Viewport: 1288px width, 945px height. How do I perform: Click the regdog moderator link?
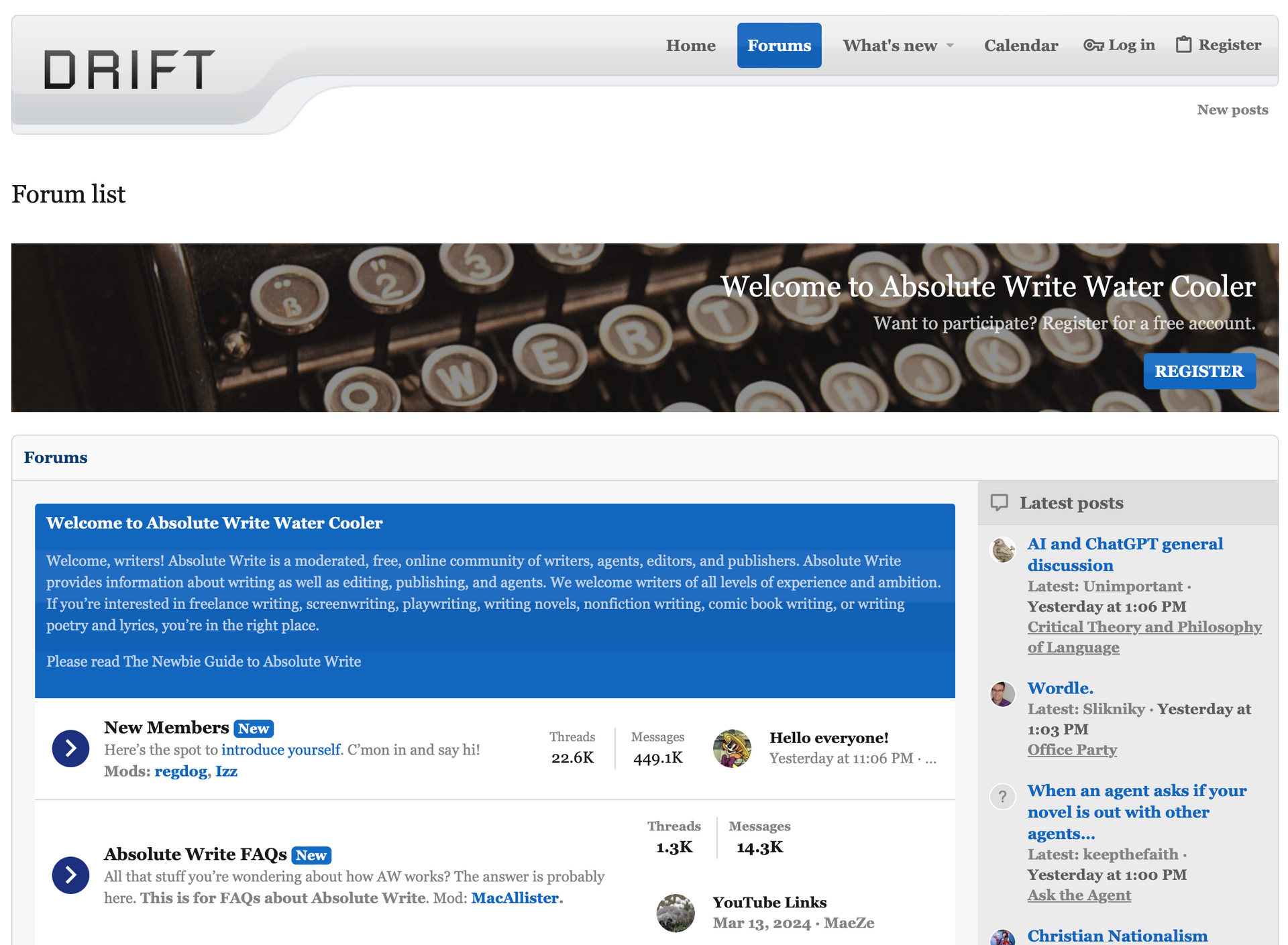(180, 771)
